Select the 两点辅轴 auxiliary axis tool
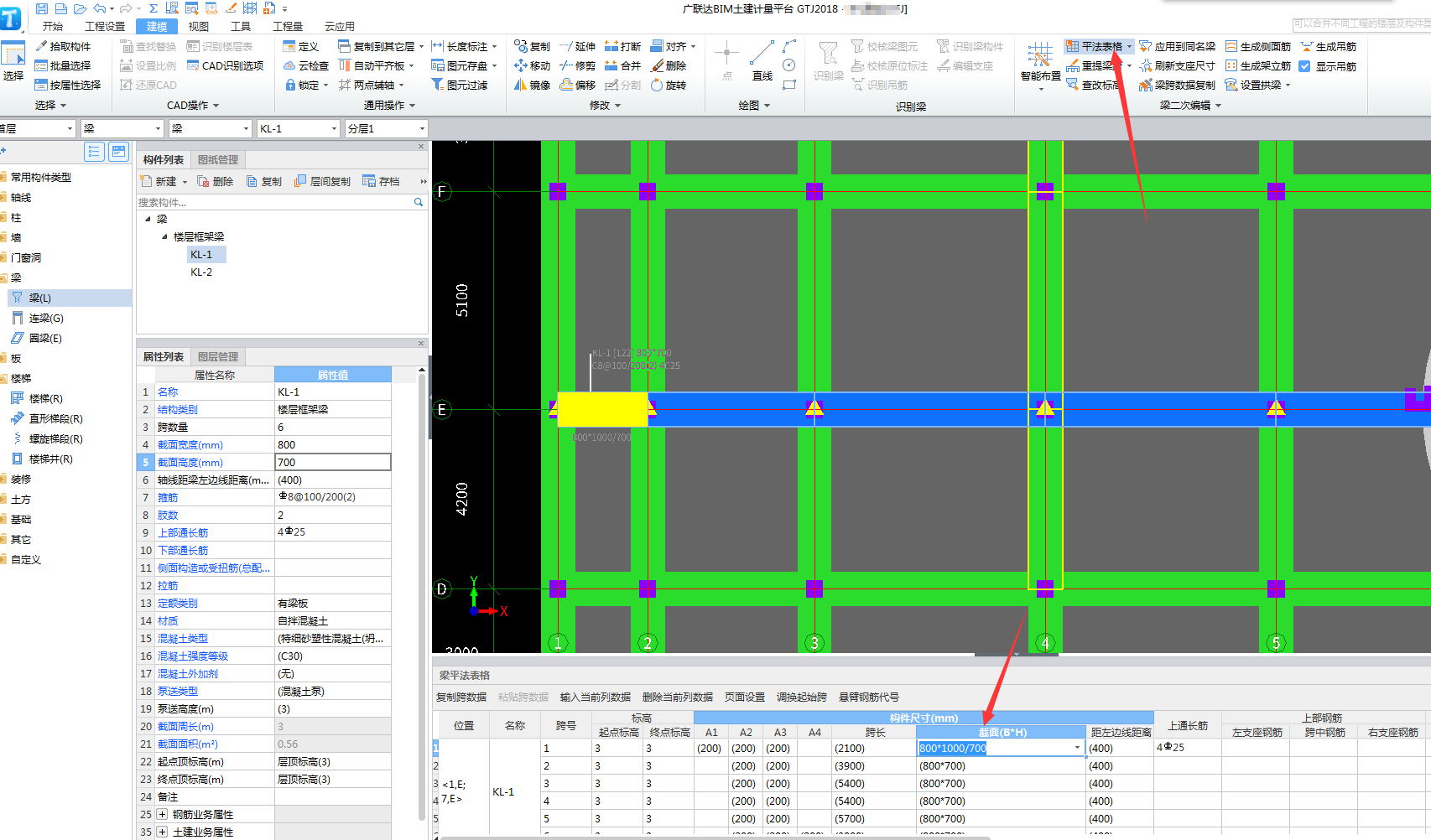 coord(371,85)
